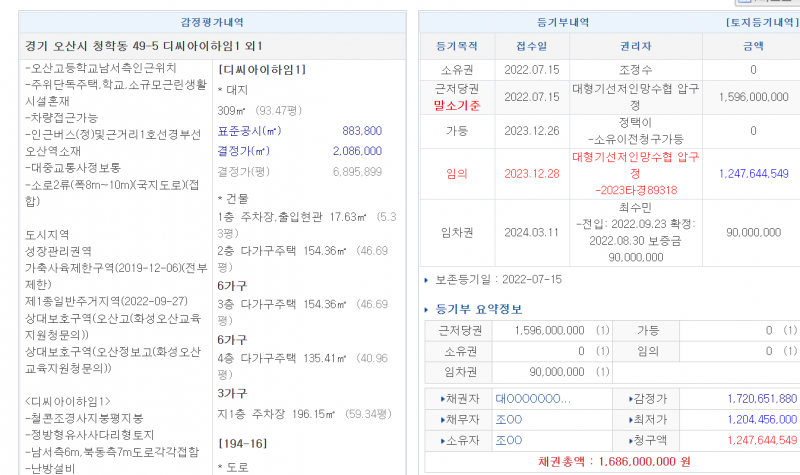
Task: Click the 채무자 name 조OO
Action: pyautogui.click(x=508, y=419)
